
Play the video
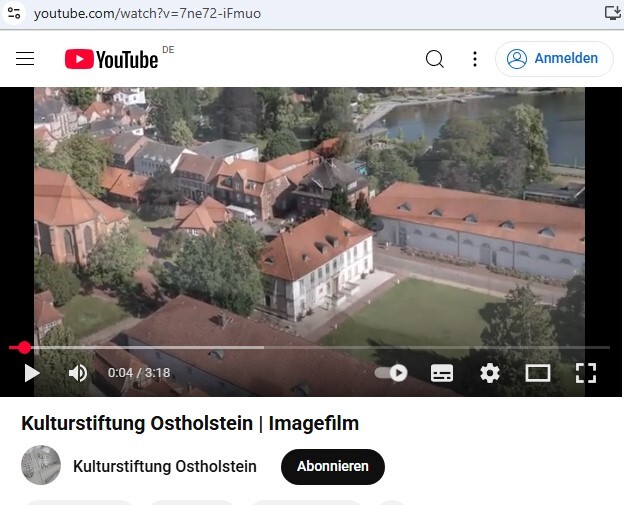click(x=32, y=373)
